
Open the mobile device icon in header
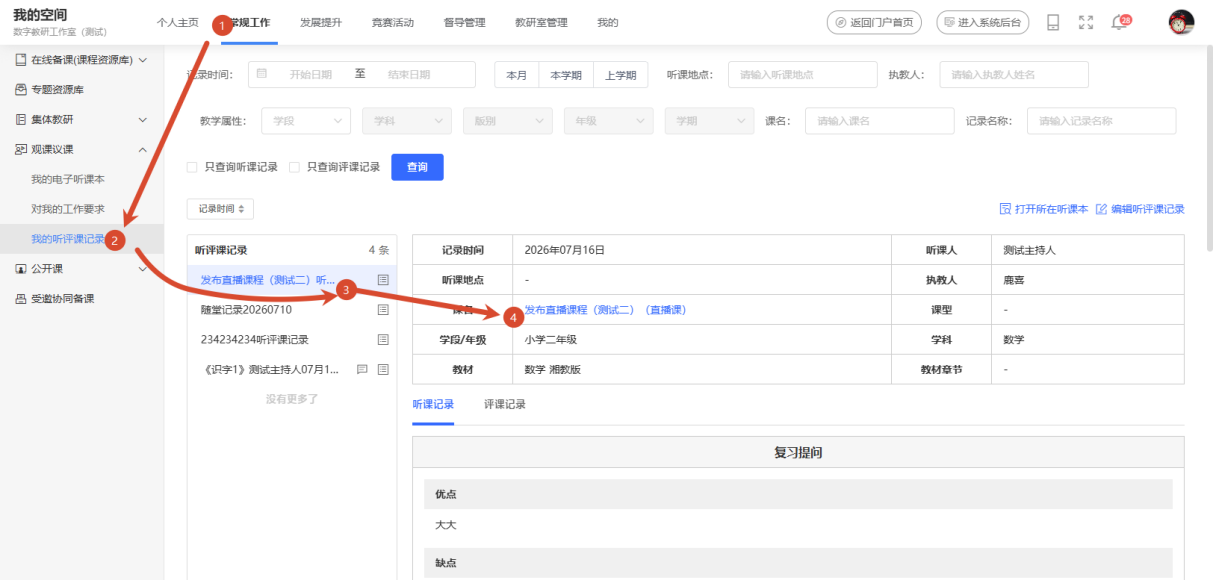click(x=1053, y=22)
